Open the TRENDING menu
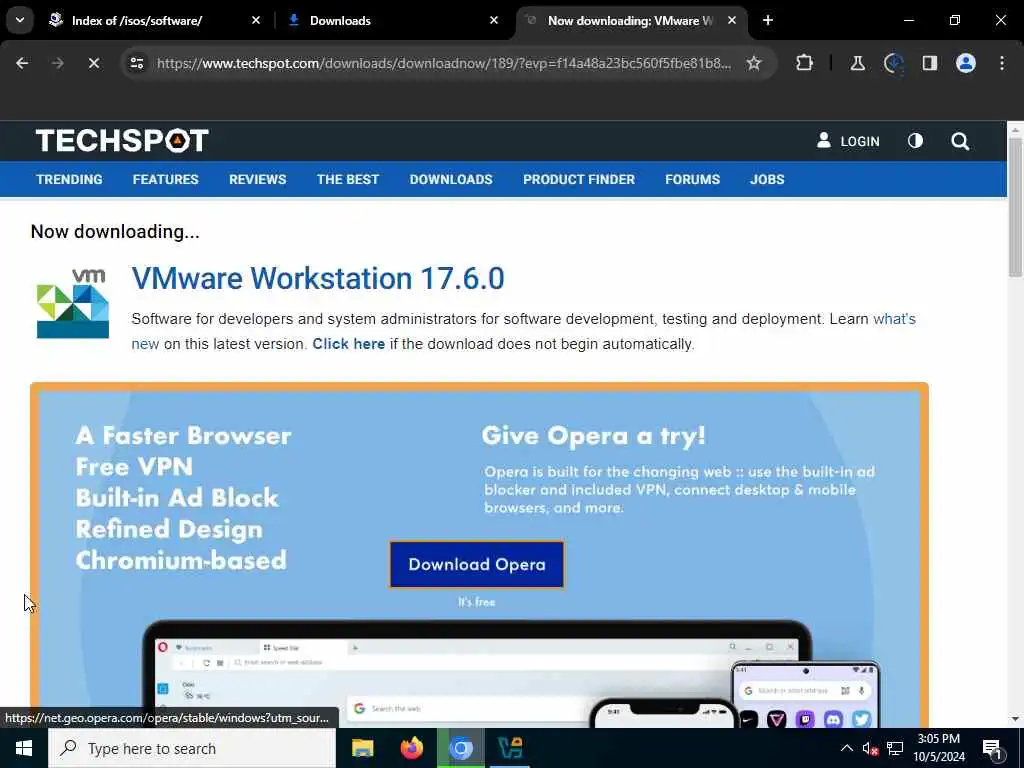This screenshot has width=1024, height=768. click(69, 180)
